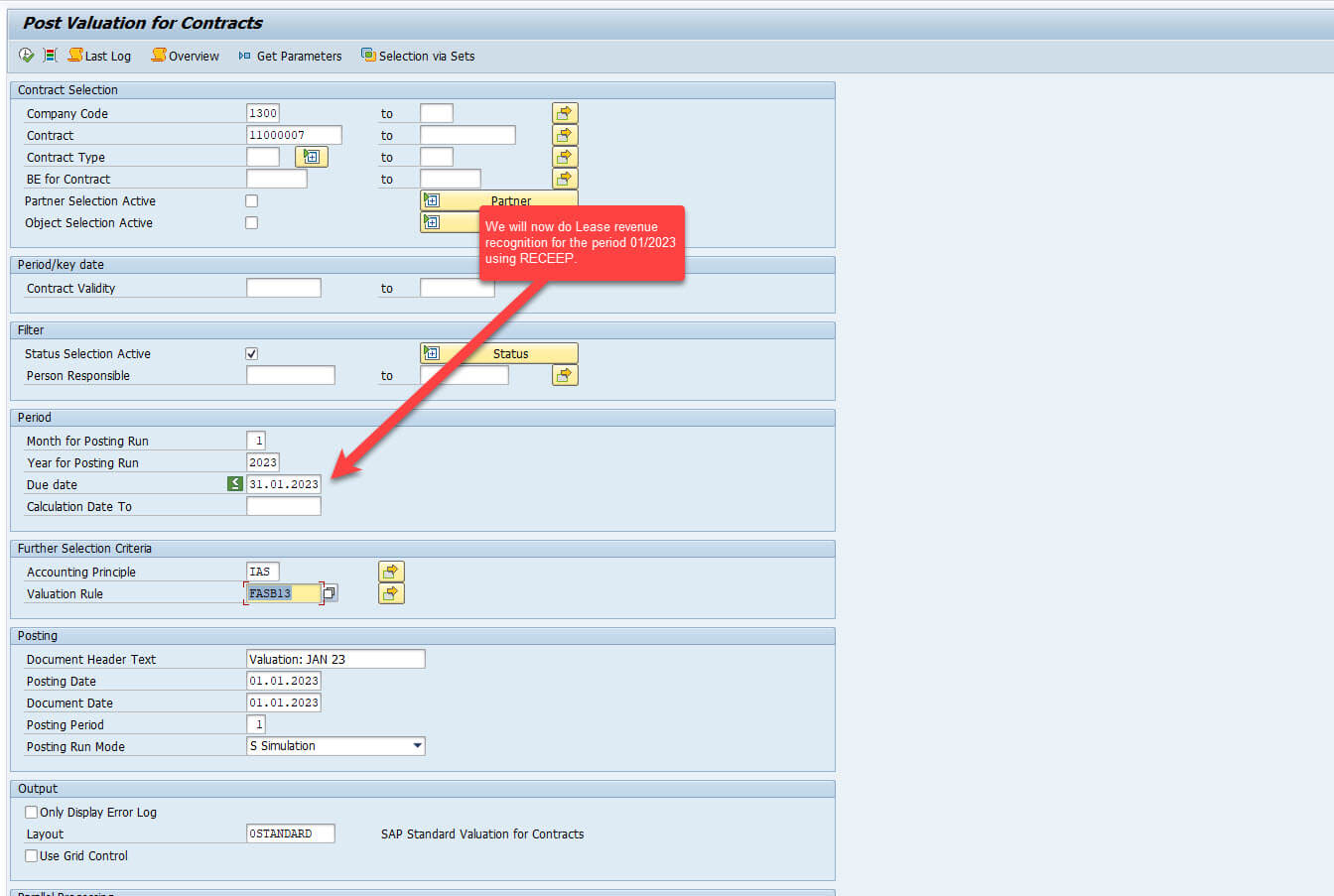Click Selection via Sets
Image resolution: width=1334 pixels, height=896 pixels.
[418, 56]
